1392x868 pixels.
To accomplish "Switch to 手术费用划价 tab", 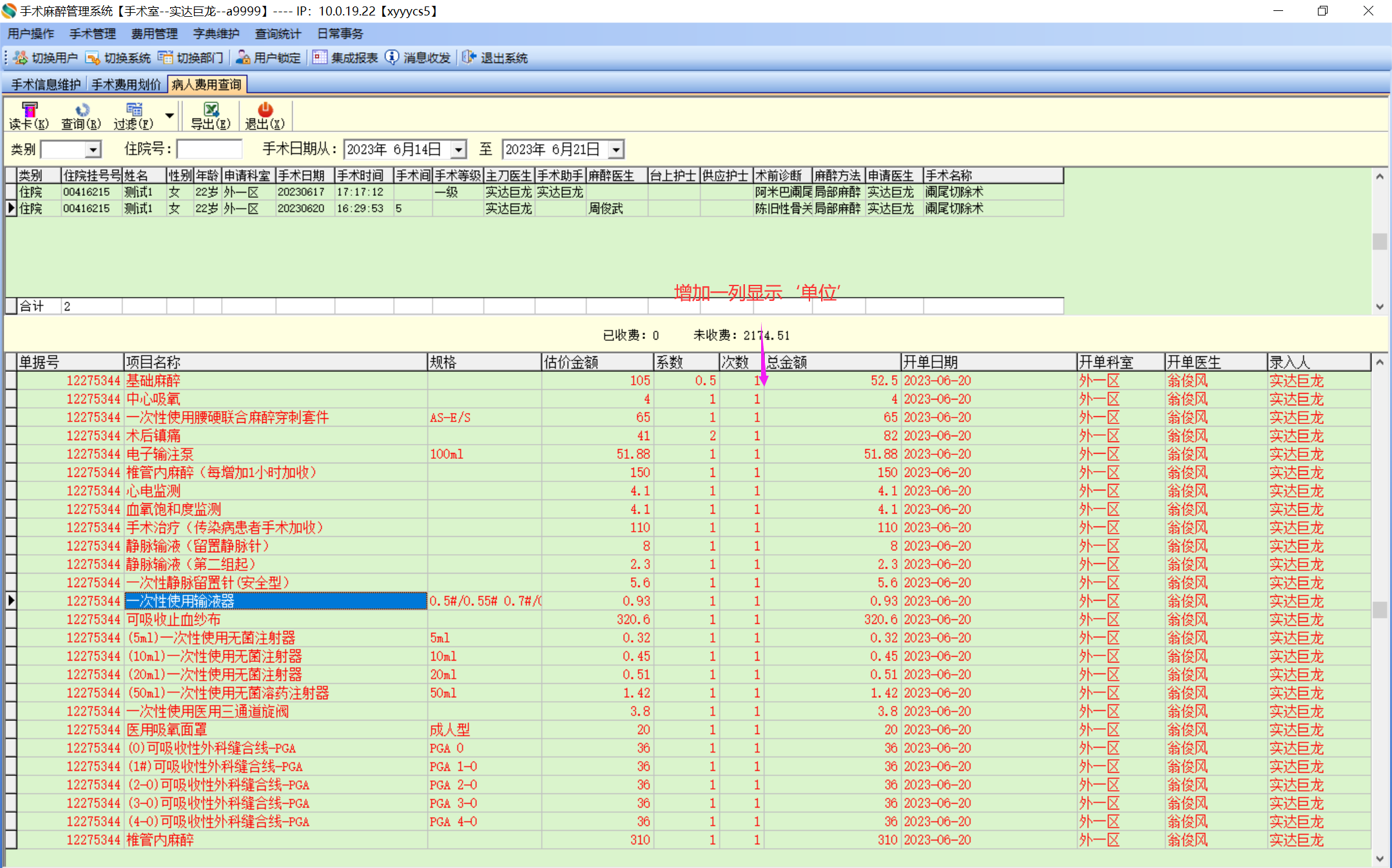I will coord(126,84).
